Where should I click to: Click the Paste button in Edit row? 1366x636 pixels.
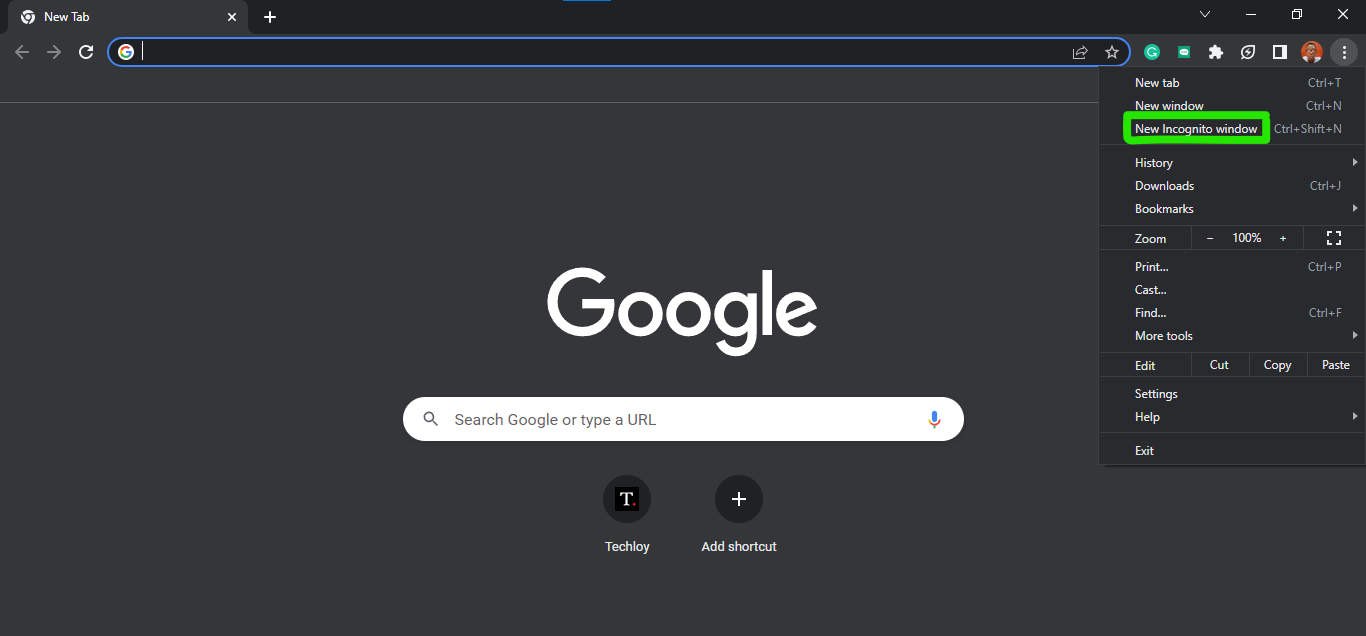[x=1336, y=365]
